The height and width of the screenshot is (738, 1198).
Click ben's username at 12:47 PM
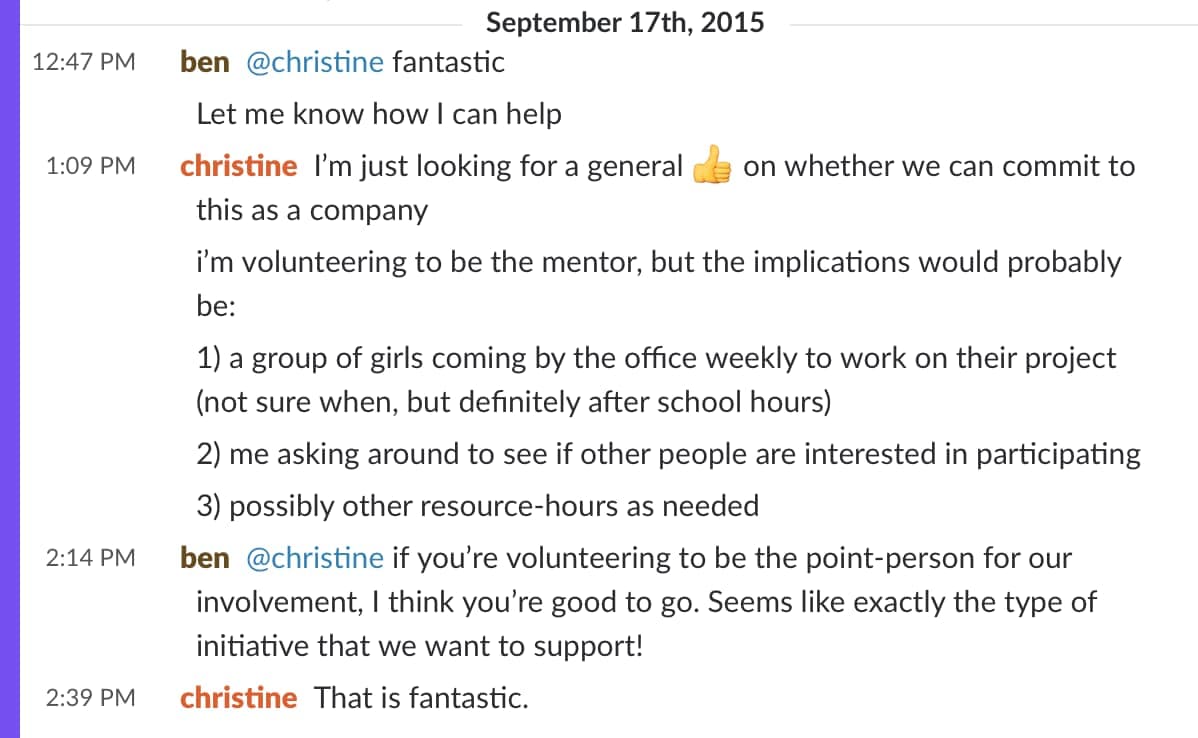click(x=205, y=62)
